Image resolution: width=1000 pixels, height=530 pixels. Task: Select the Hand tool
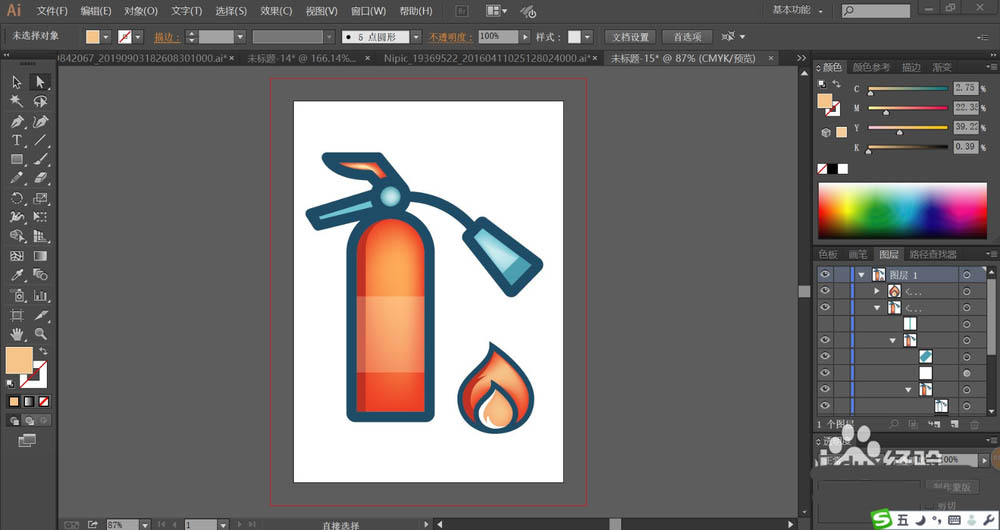(17, 334)
